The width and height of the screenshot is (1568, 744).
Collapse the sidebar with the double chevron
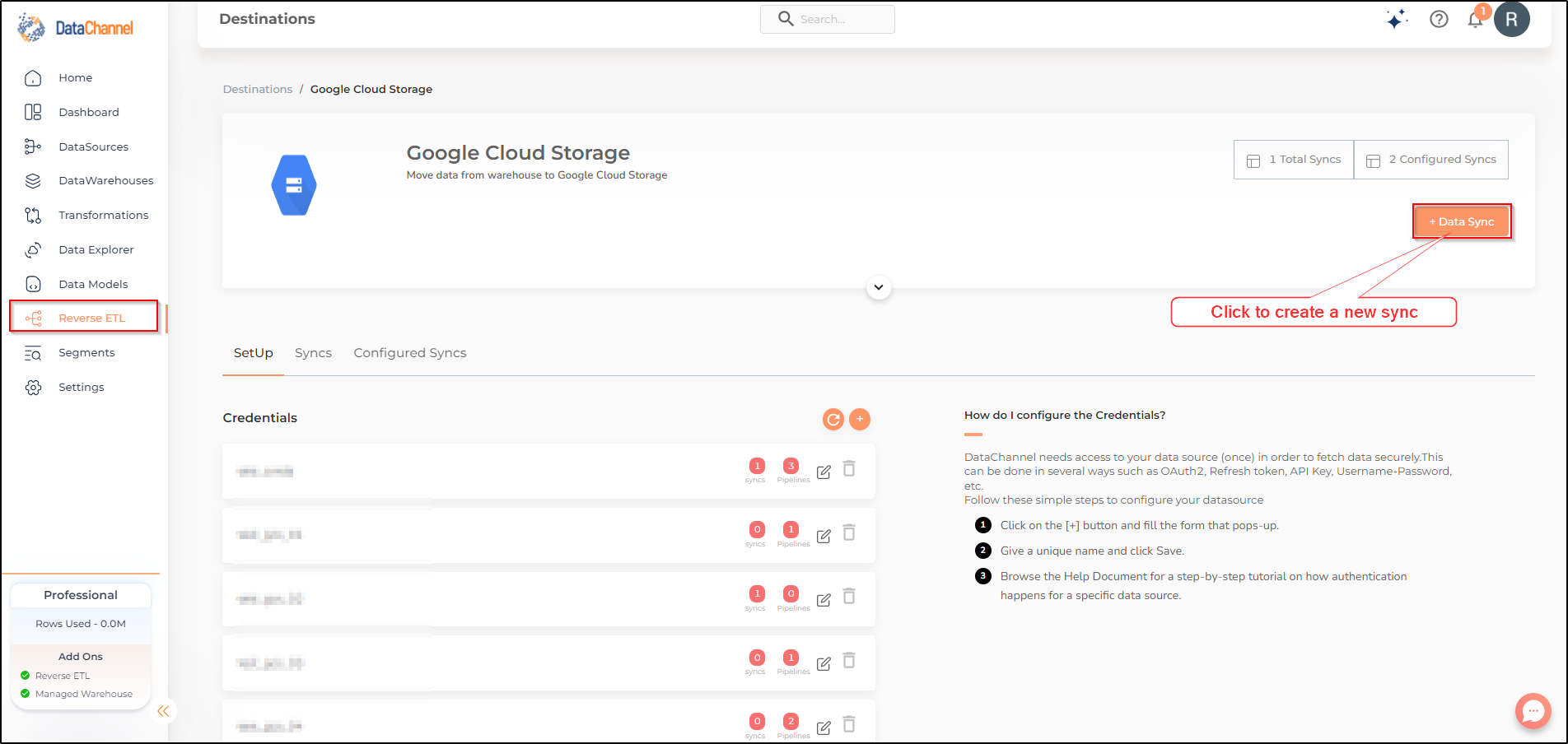pyautogui.click(x=163, y=711)
